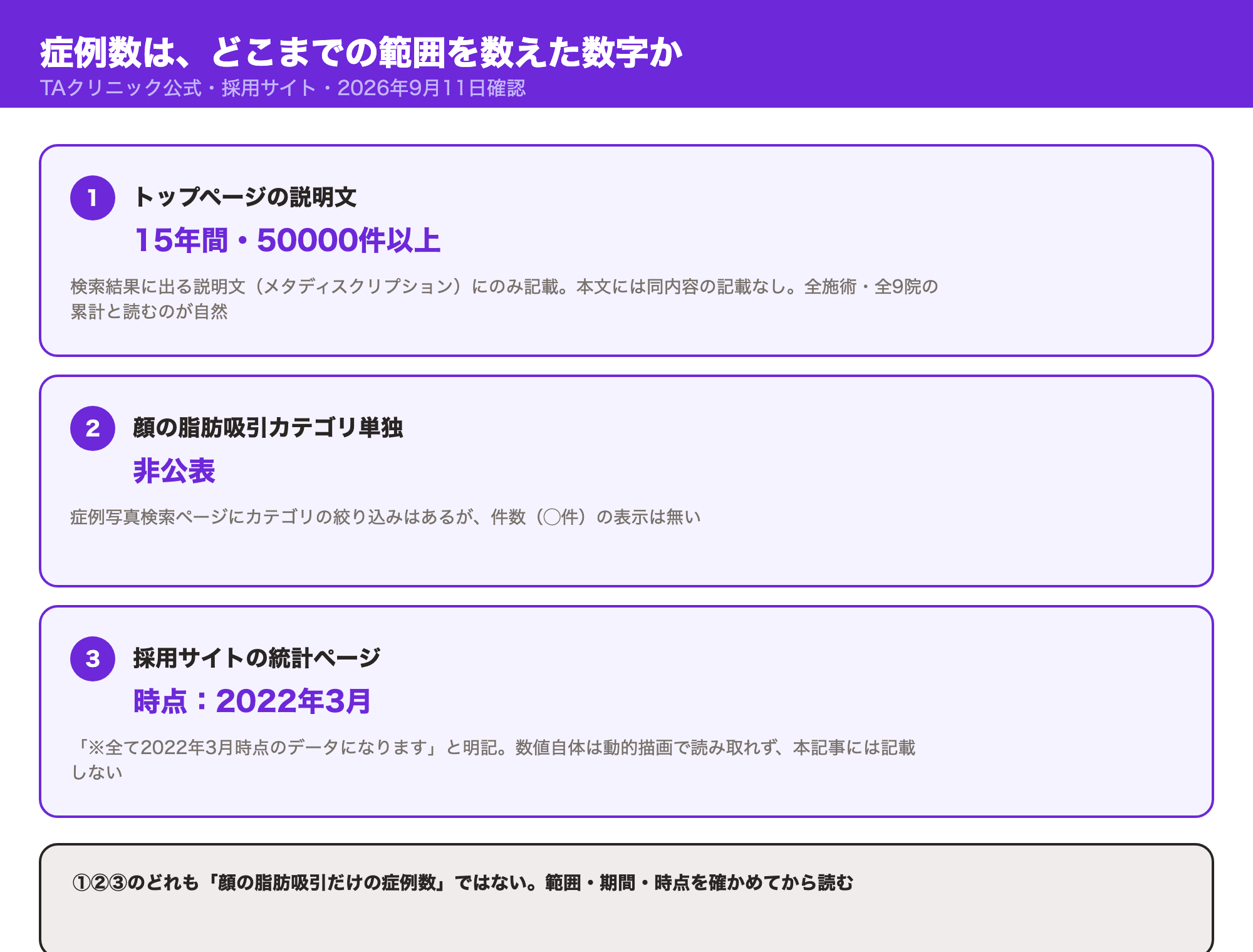Click the summary starting ①②③のどれも
Viewport: 1253px width, 952px height.
tap(462, 882)
